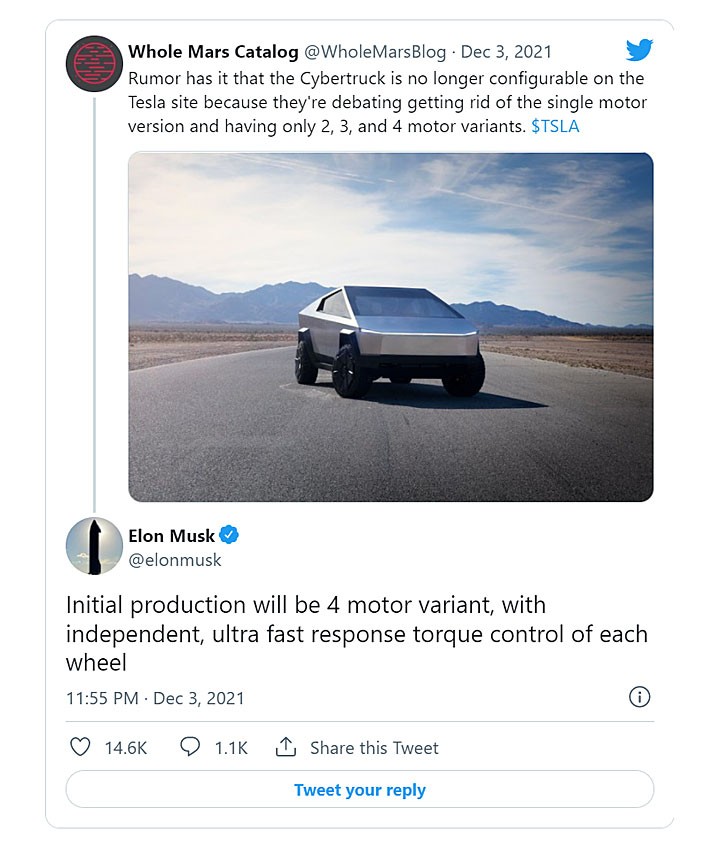Open the tweet info circle icon
The width and height of the screenshot is (720, 848).
[639, 697]
